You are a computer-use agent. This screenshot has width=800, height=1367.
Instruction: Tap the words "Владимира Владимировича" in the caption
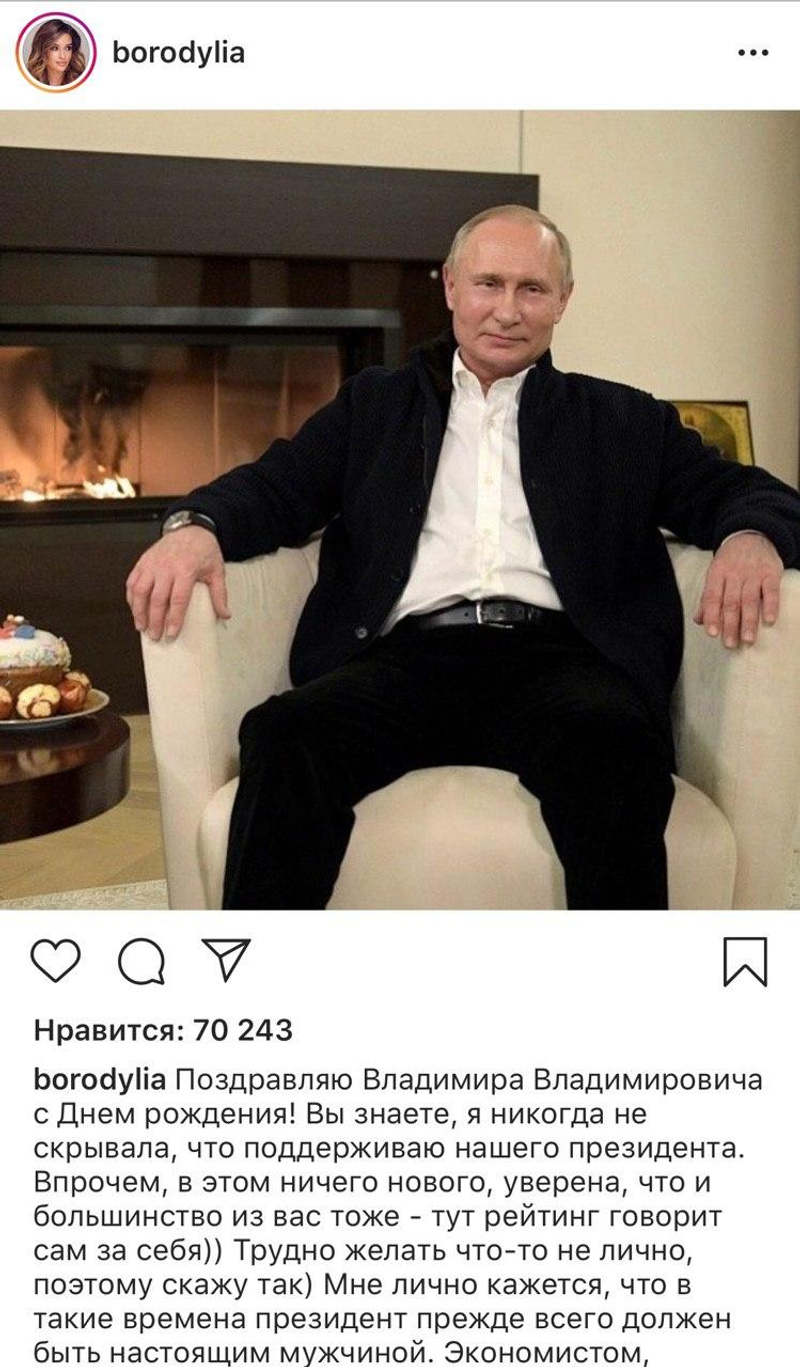[561, 1081]
